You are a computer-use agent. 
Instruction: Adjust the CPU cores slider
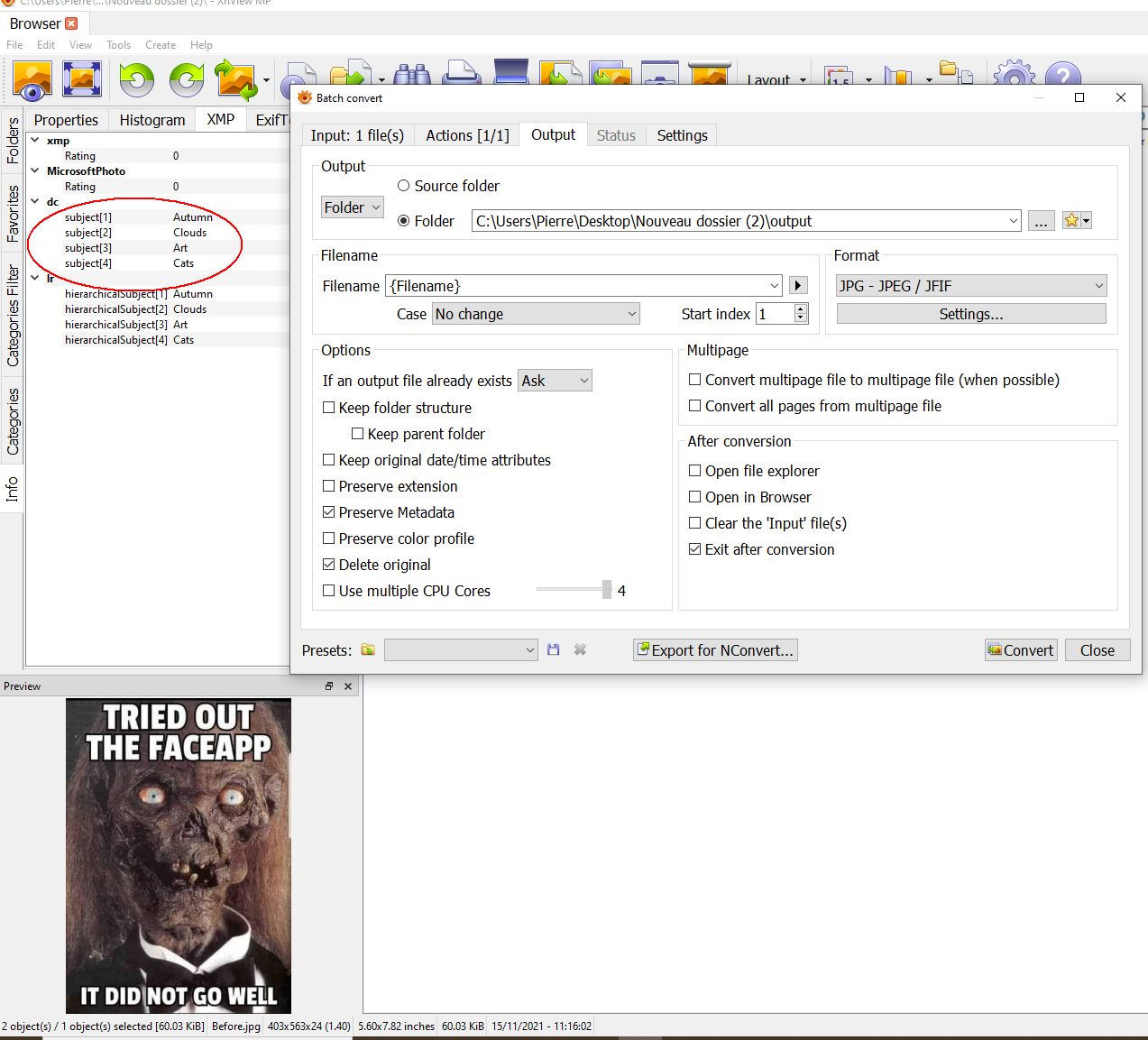click(x=607, y=590)
